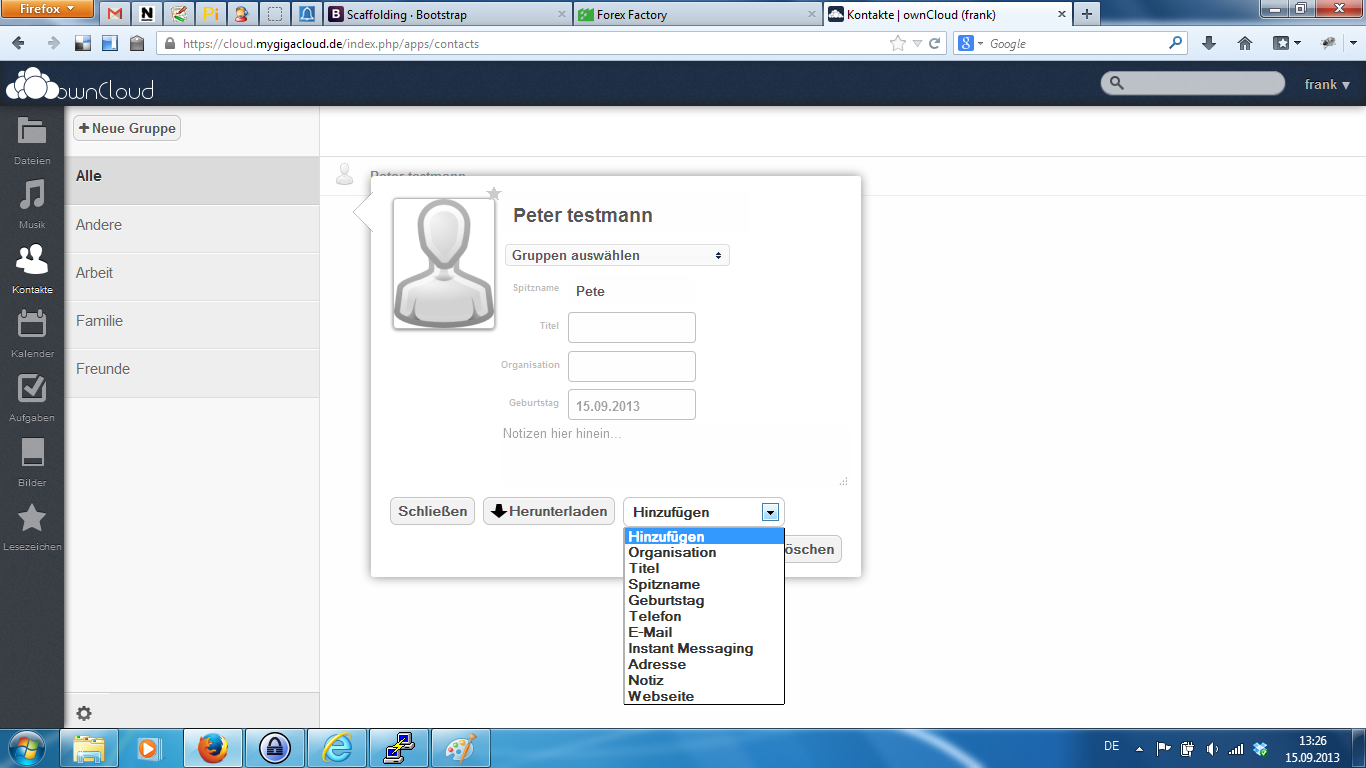This screenshot has height=768, width=1366.
Task: Open browser downloads arrow
Action: 1209,43
